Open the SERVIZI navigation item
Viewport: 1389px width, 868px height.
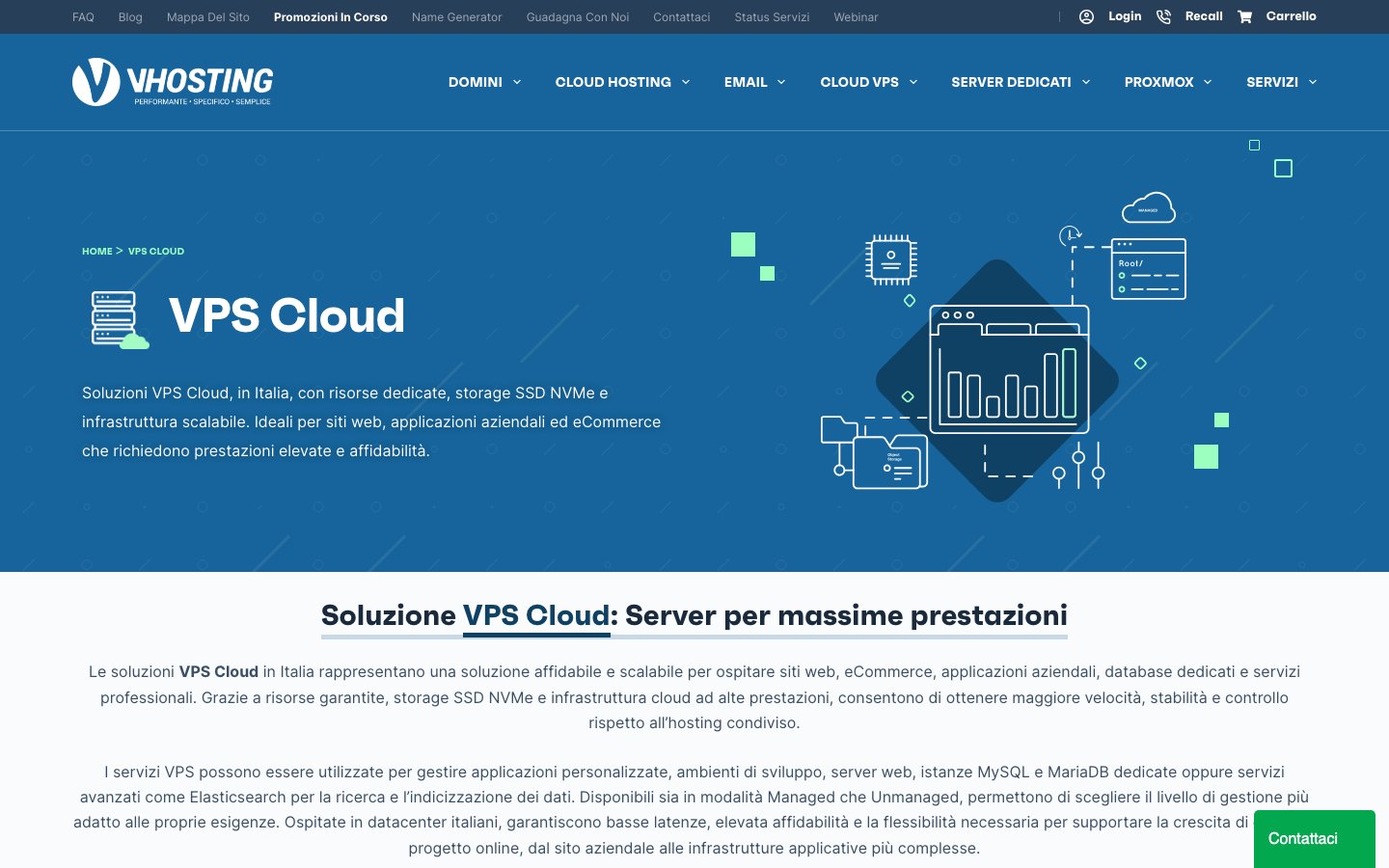[1272, 82]
